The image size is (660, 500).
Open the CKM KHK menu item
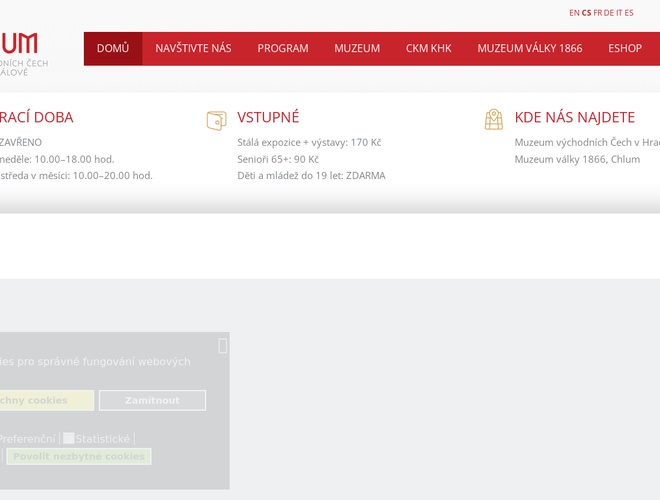tap(429, 48)
